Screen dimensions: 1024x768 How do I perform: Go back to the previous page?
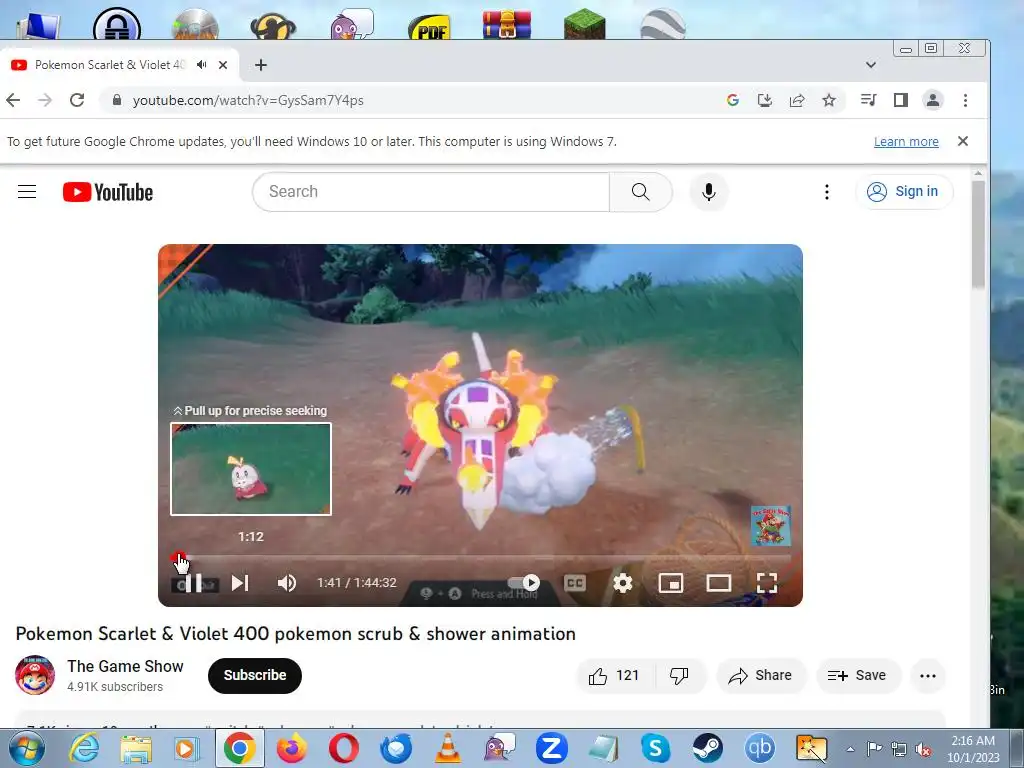13,100
